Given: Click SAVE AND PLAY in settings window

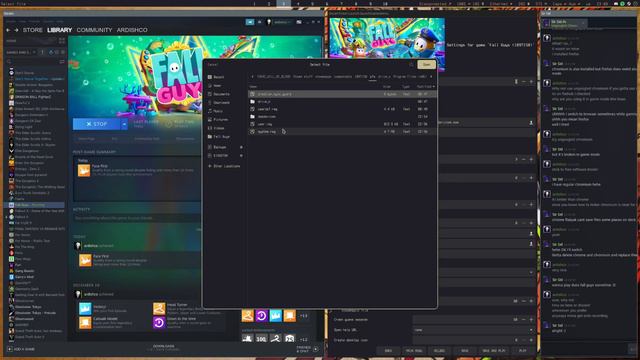Looking at the screenshot, I should [494, 351].
